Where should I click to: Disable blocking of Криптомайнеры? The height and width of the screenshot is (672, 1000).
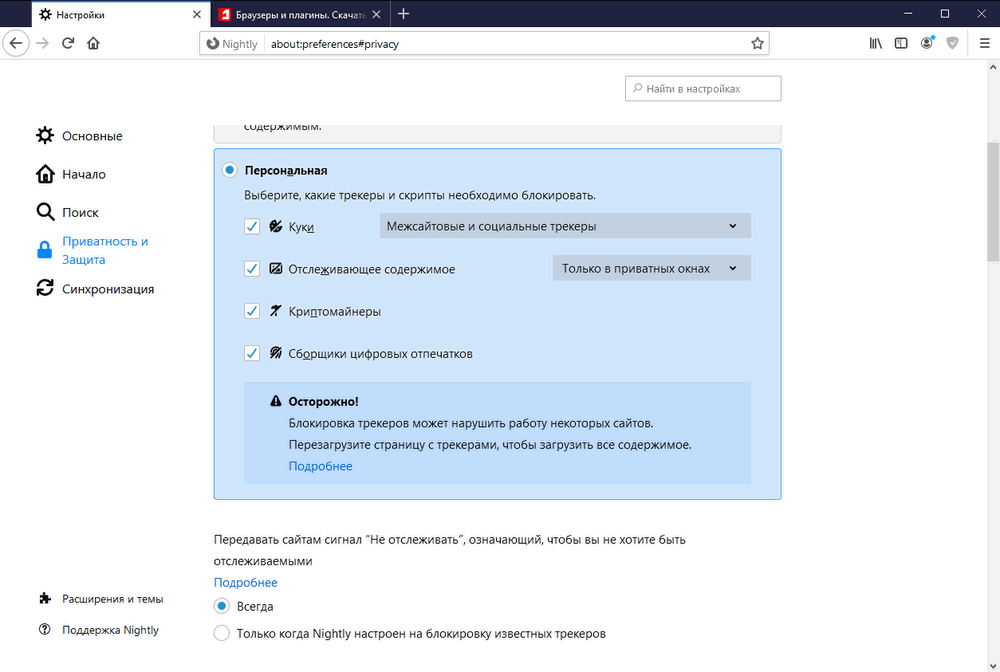click(251, 311)
